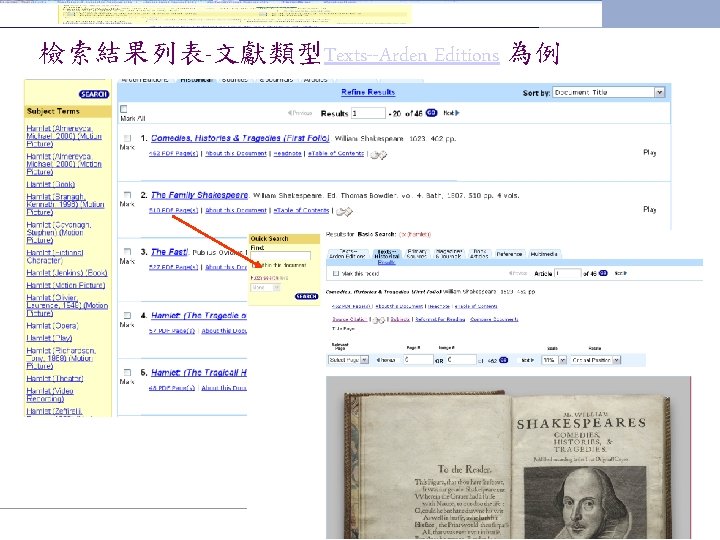Image resolution: width=720 pixels, height=540 pixels.
Task: Click the Image # input field
Action: click(461, 360)
